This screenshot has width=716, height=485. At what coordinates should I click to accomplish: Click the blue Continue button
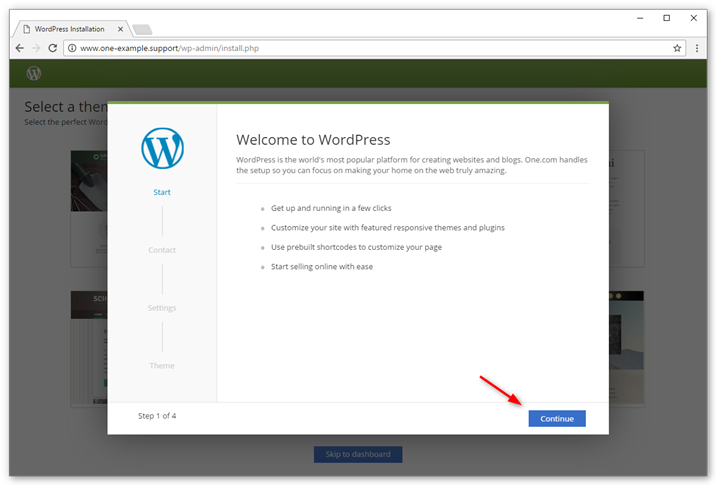click(x=557, y=418)
